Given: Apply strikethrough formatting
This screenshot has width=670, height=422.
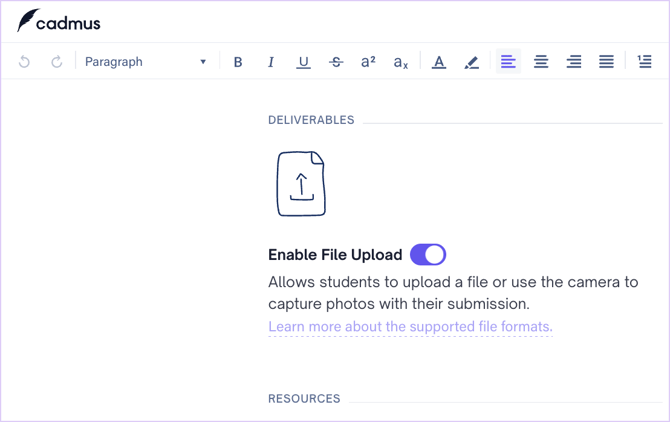Looking at the screenshot, I should point(336,62).
